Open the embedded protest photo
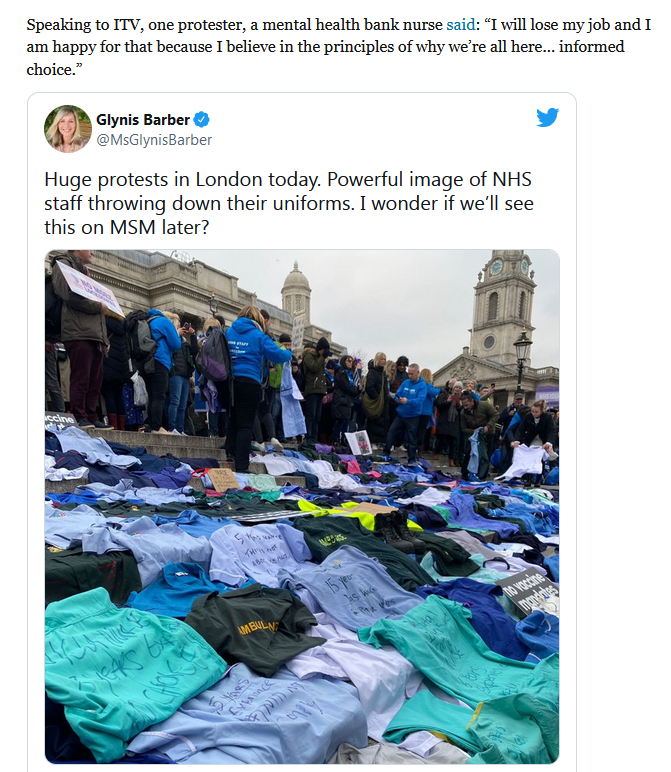 [x=302, y=507]
